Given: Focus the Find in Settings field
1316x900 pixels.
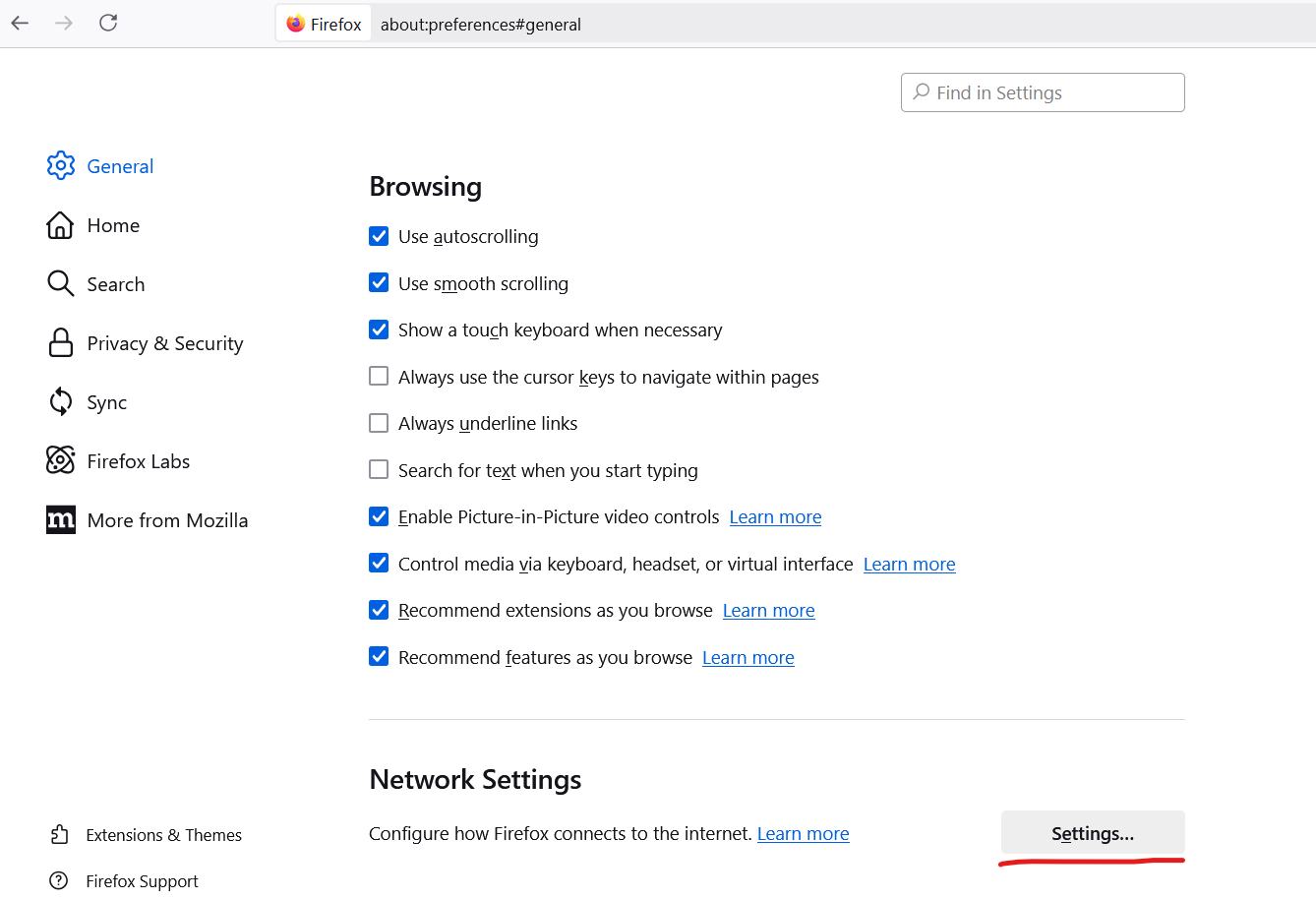Looking at the screenshot, I should tap(1043, 92).
